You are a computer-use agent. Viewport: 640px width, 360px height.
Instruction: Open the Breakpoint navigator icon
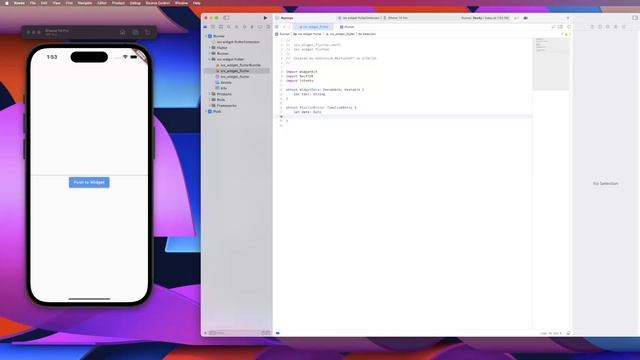pos(260,27)
